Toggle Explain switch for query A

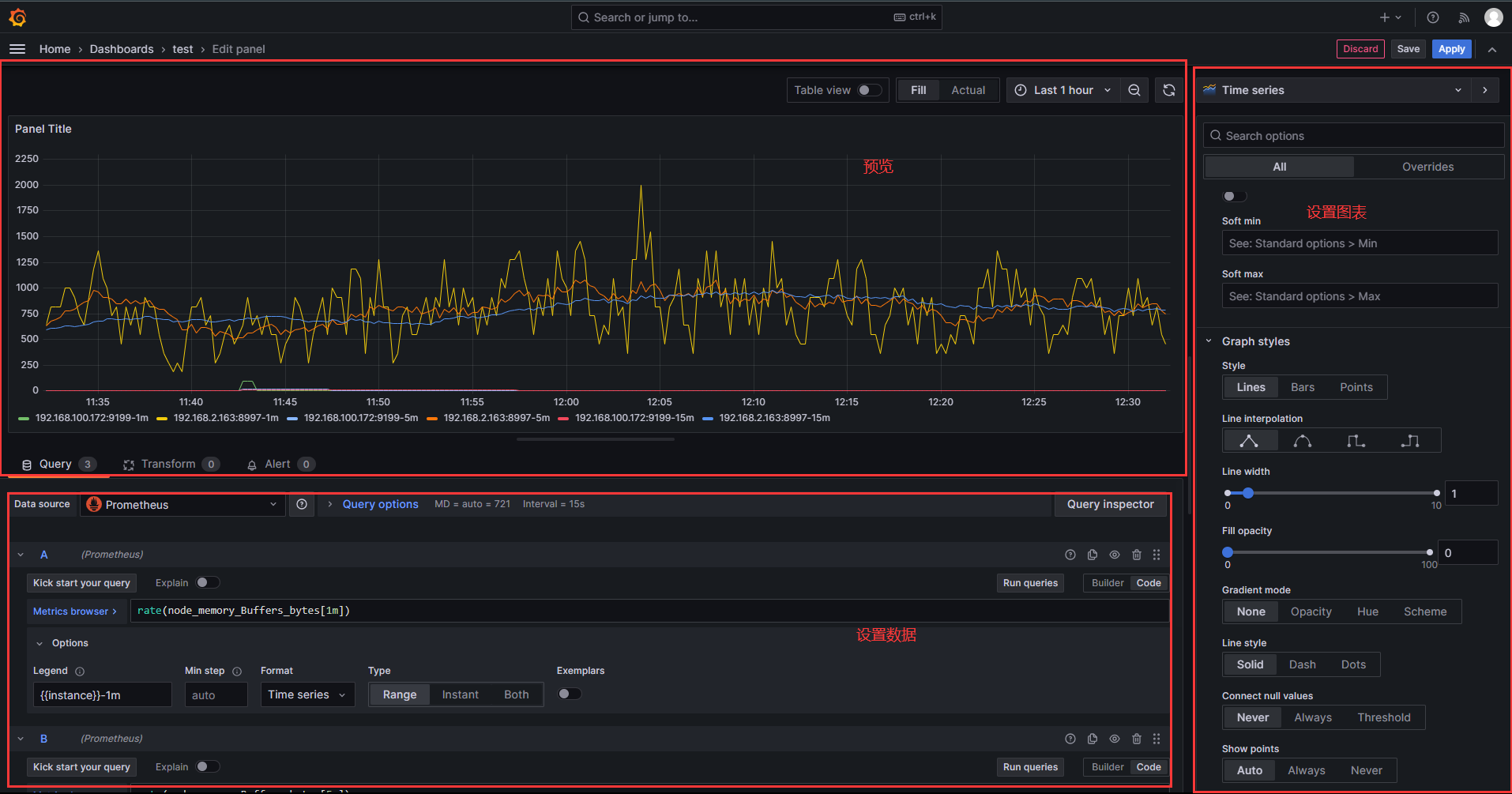click(x=208, y=582)
